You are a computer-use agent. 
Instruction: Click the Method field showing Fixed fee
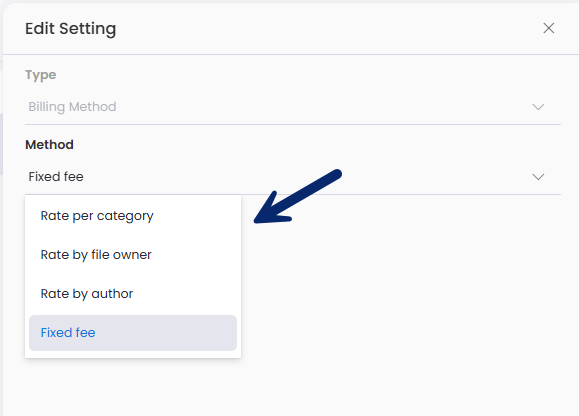(x=293, y=177)
